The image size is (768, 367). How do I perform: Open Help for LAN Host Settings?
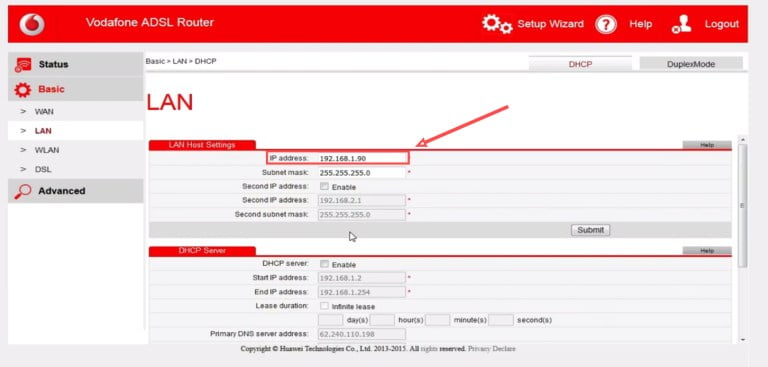coord(707,145)
